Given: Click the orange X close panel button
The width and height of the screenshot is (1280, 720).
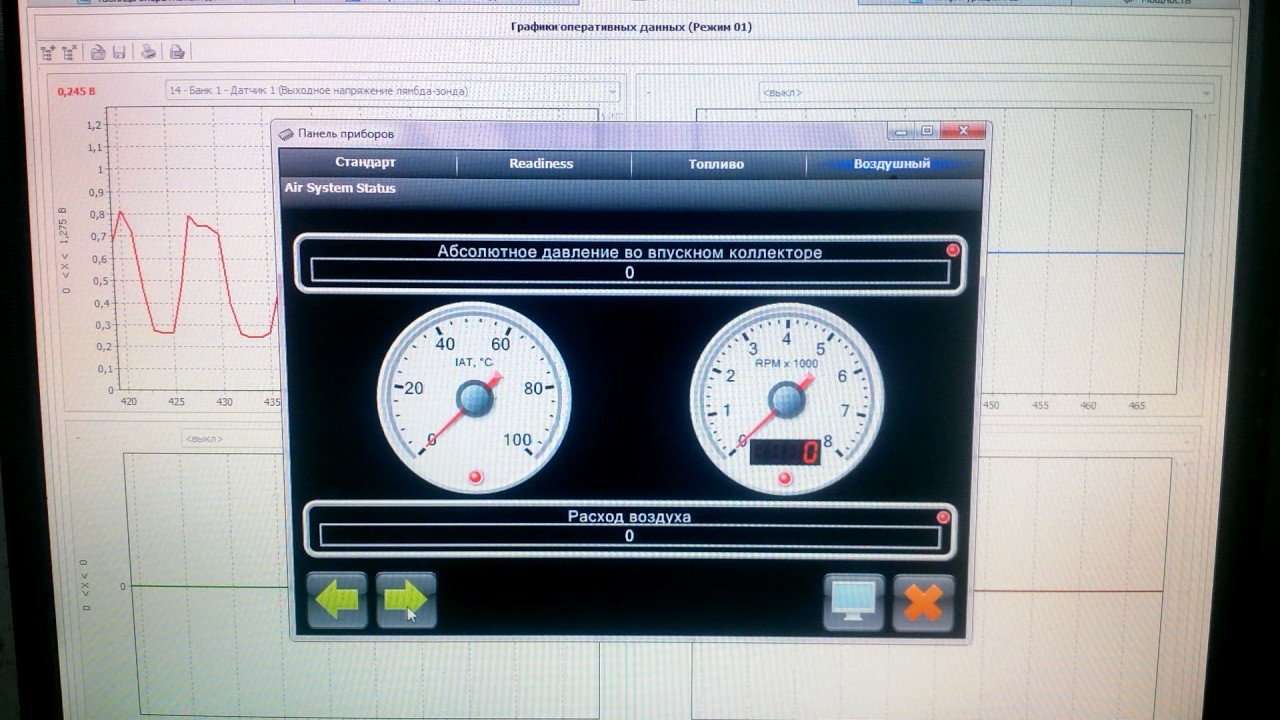Looking at the screenshot, I should [923, 602].
